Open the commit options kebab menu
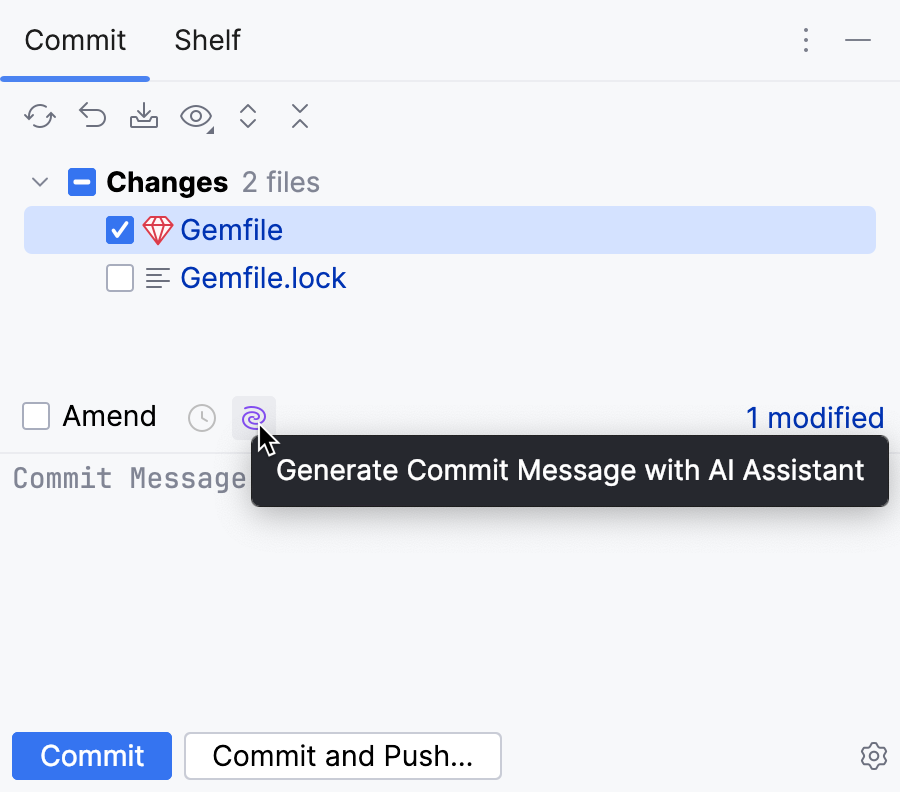 click(806, 40)
